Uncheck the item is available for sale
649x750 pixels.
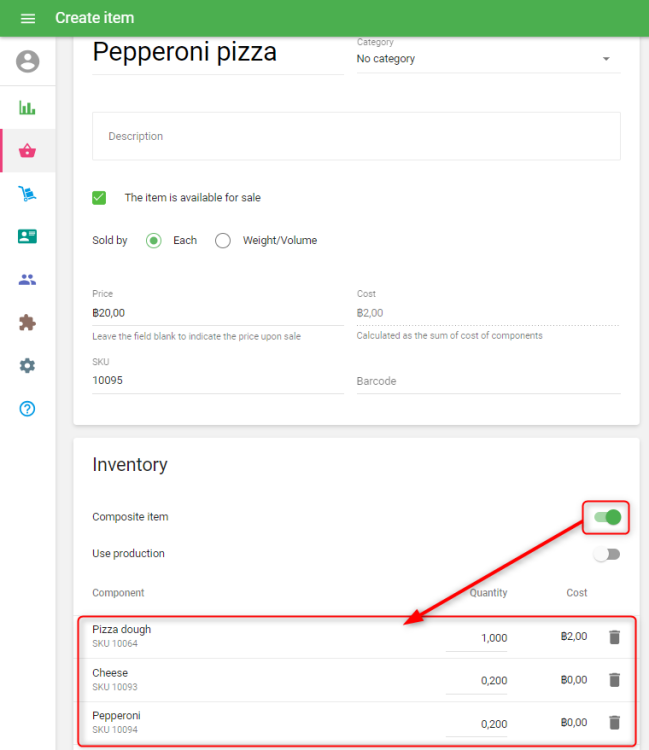tap(99, 198)
